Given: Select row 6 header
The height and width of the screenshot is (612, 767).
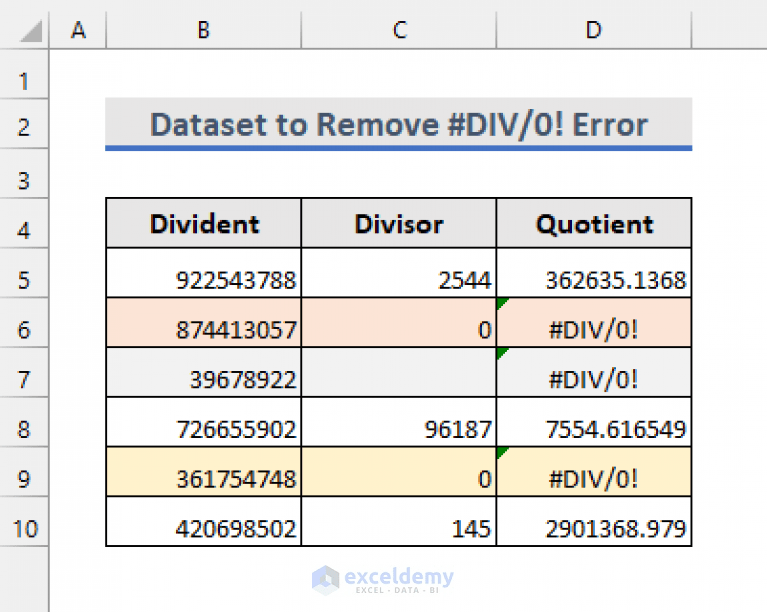Looking at the screenshot, I should click(x=24, y=323).
